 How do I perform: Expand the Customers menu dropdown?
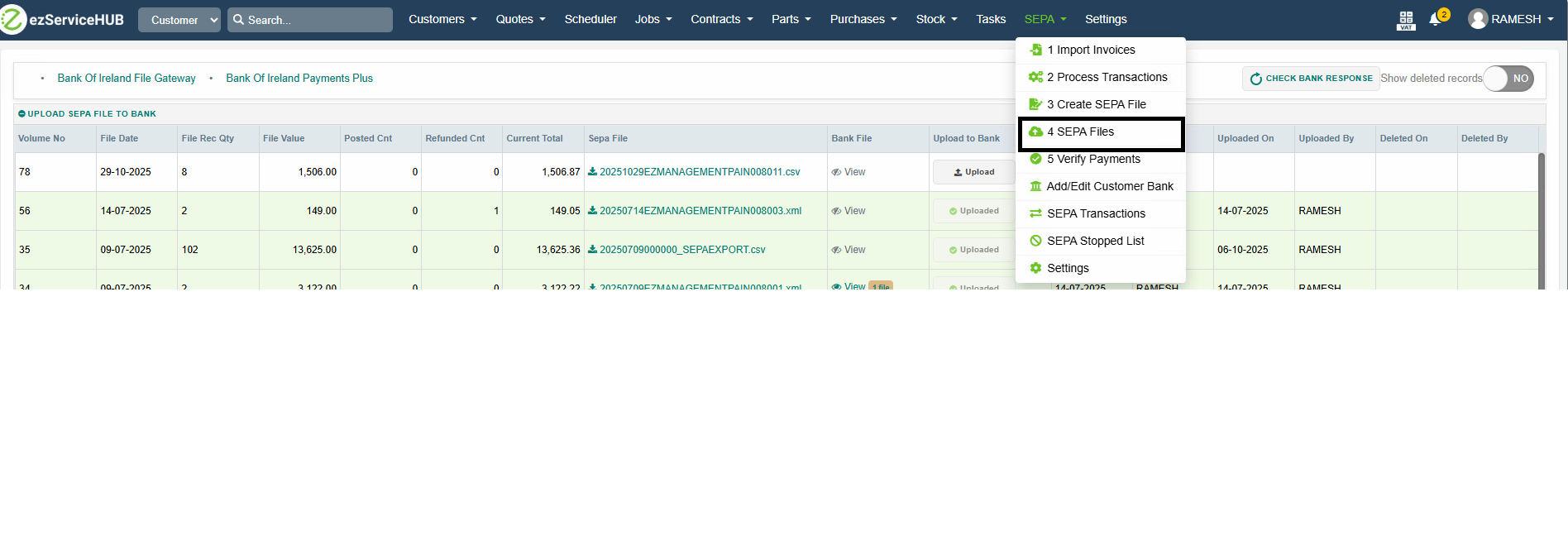coord(442,19)
